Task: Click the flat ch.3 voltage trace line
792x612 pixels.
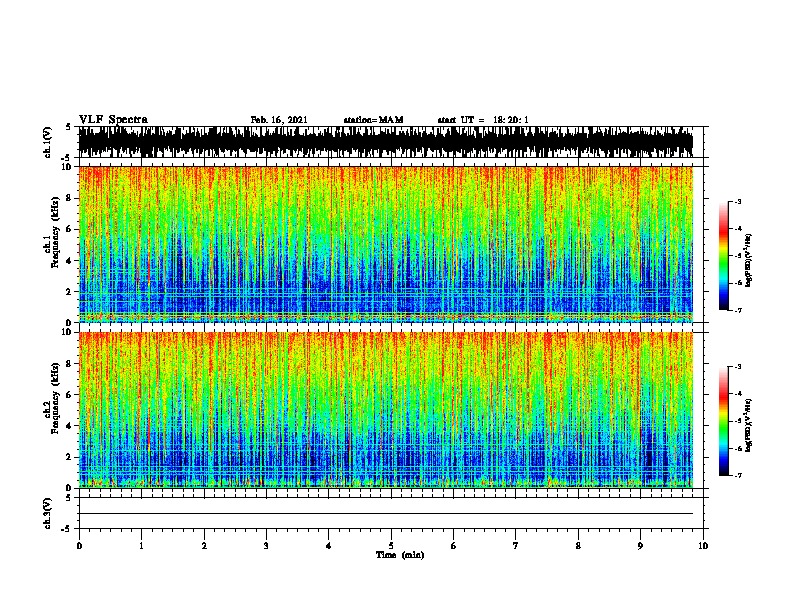Action: pos(386,514)
